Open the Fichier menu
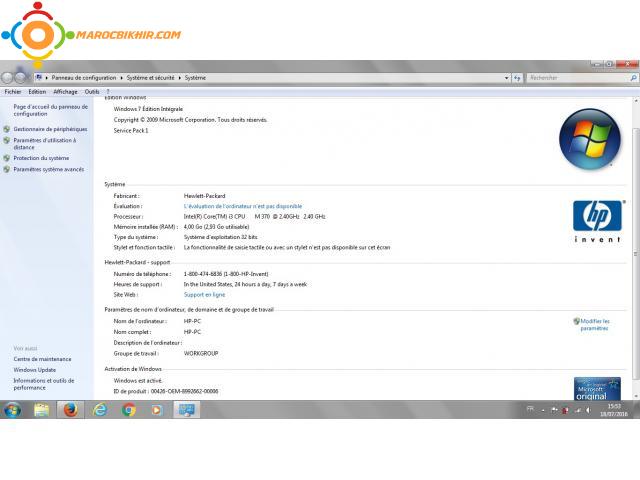Screen dimensions: 640x480 point(13,92)
